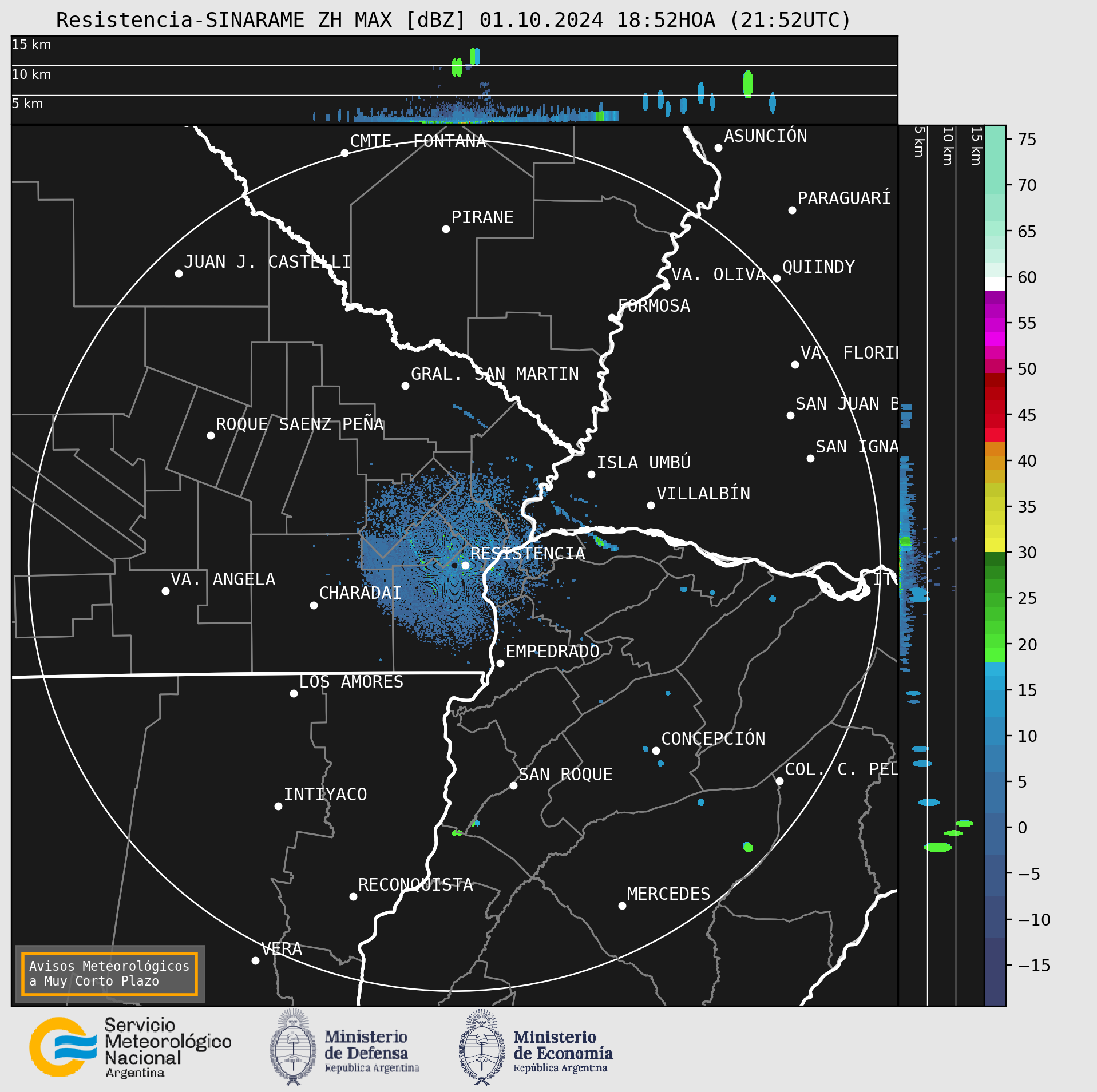Click the VA. OLIVA label

(x=718, y=275)
